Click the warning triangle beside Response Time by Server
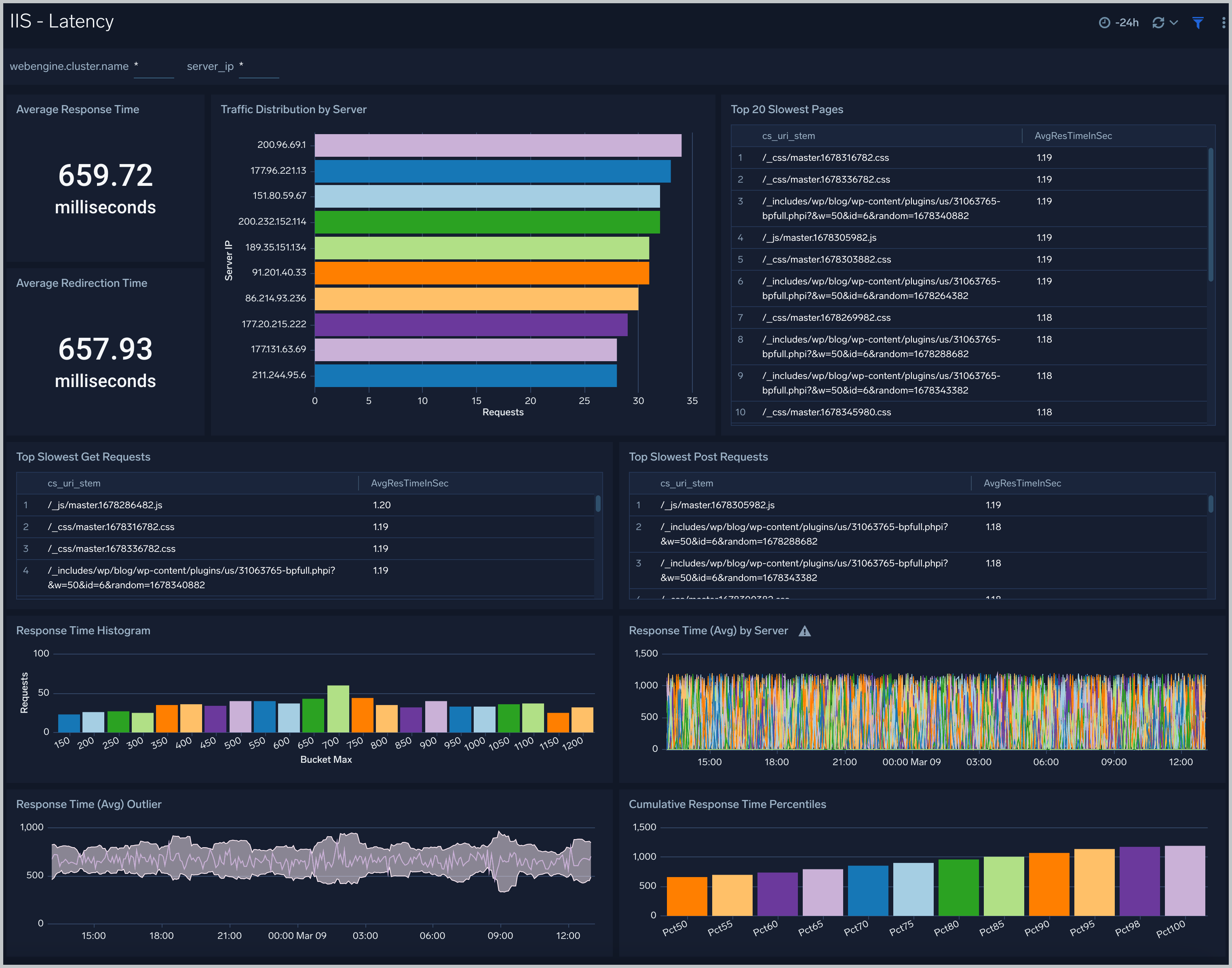Image resolution: width=1232 pixels, height=968 pixels. [804, 631]
